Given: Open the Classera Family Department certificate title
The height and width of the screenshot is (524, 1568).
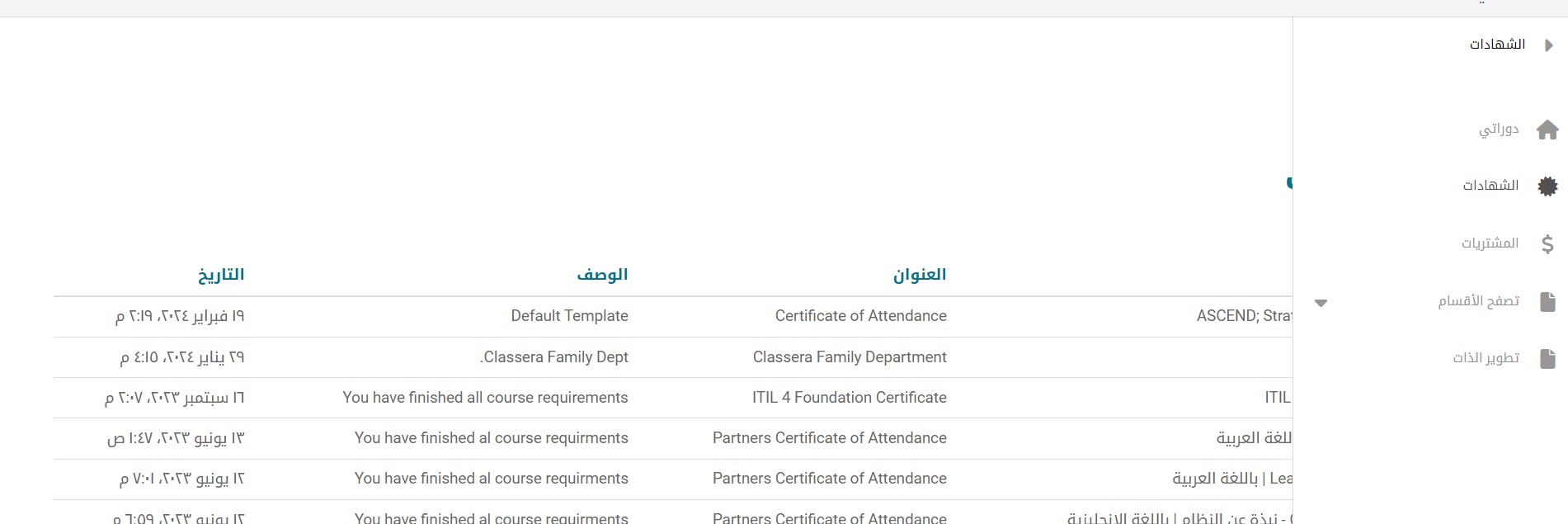Looking at the screenshot, I should (849, 357).
